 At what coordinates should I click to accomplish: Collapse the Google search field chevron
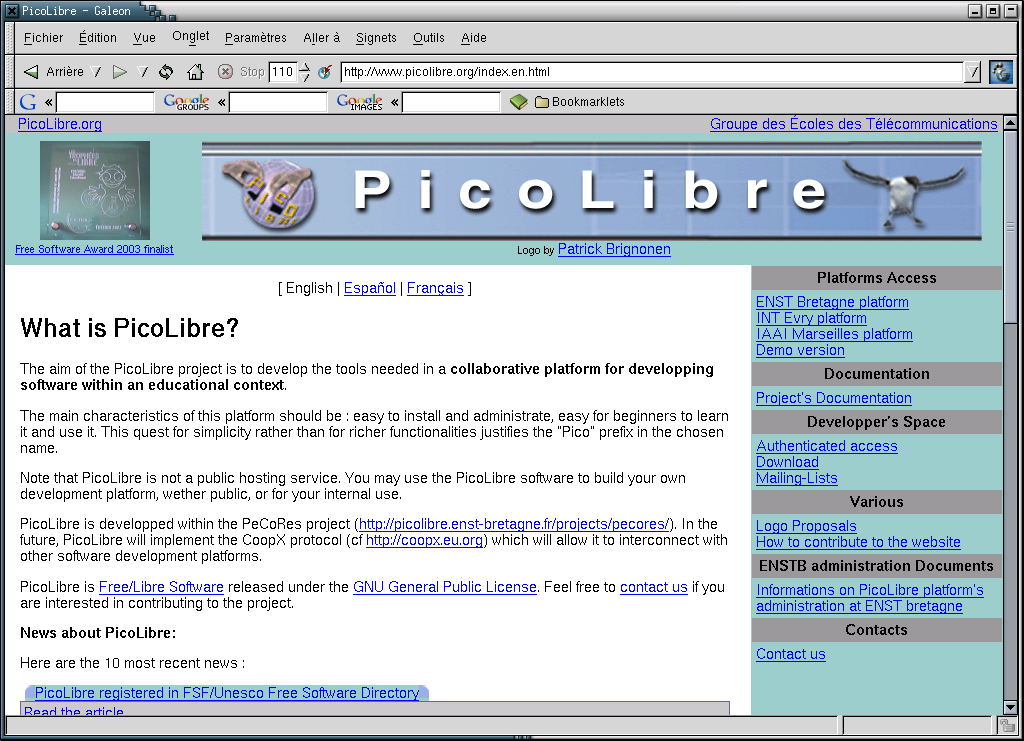(48, 102)
